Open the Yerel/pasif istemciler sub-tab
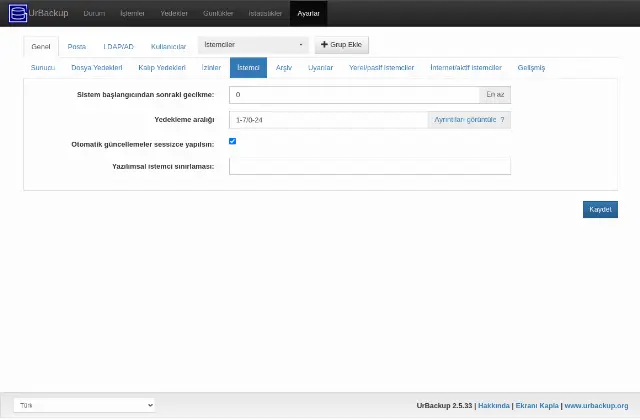Screen dimensions: 640x420 (x=382, y=68)
